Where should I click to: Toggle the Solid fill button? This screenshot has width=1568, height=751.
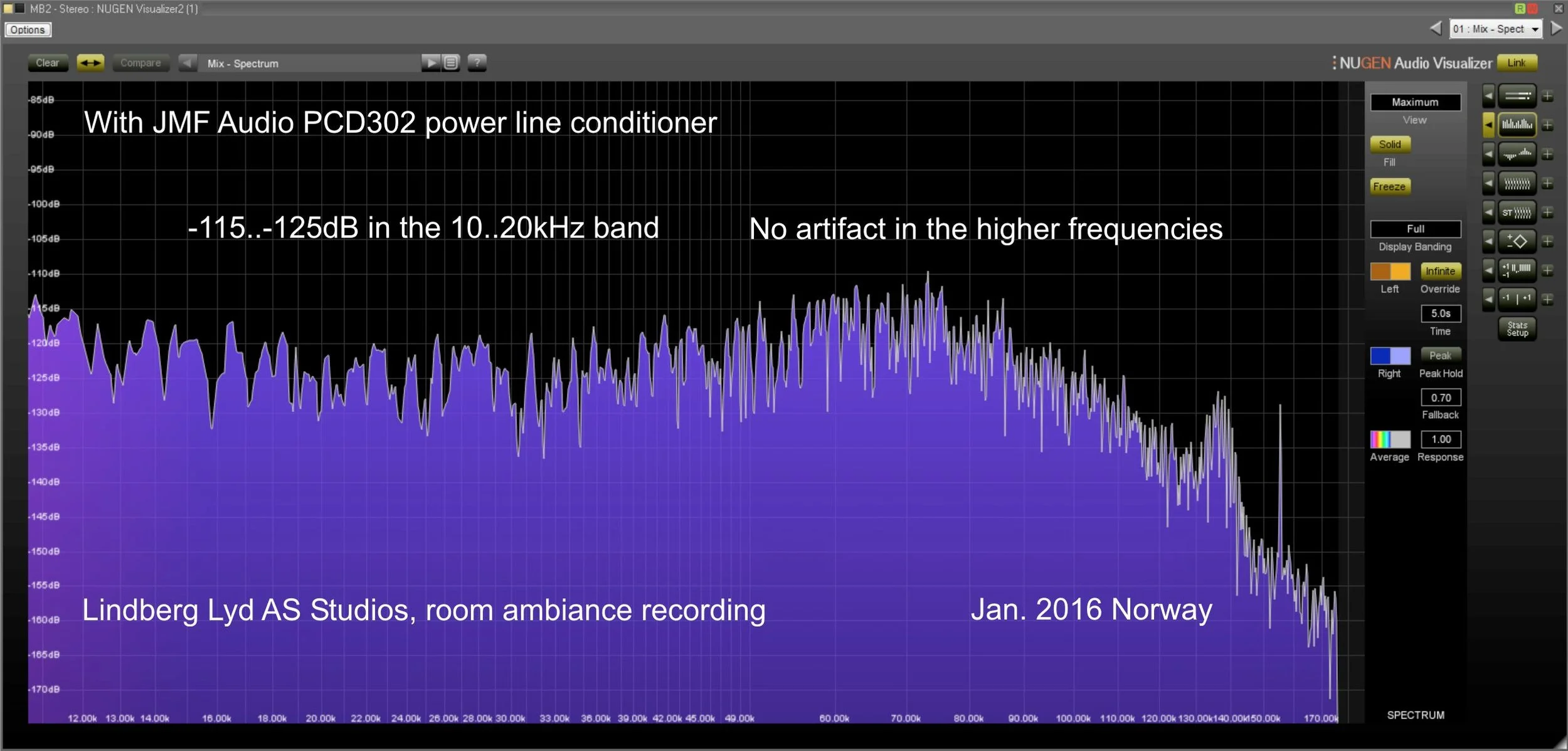coord(1389,144)
